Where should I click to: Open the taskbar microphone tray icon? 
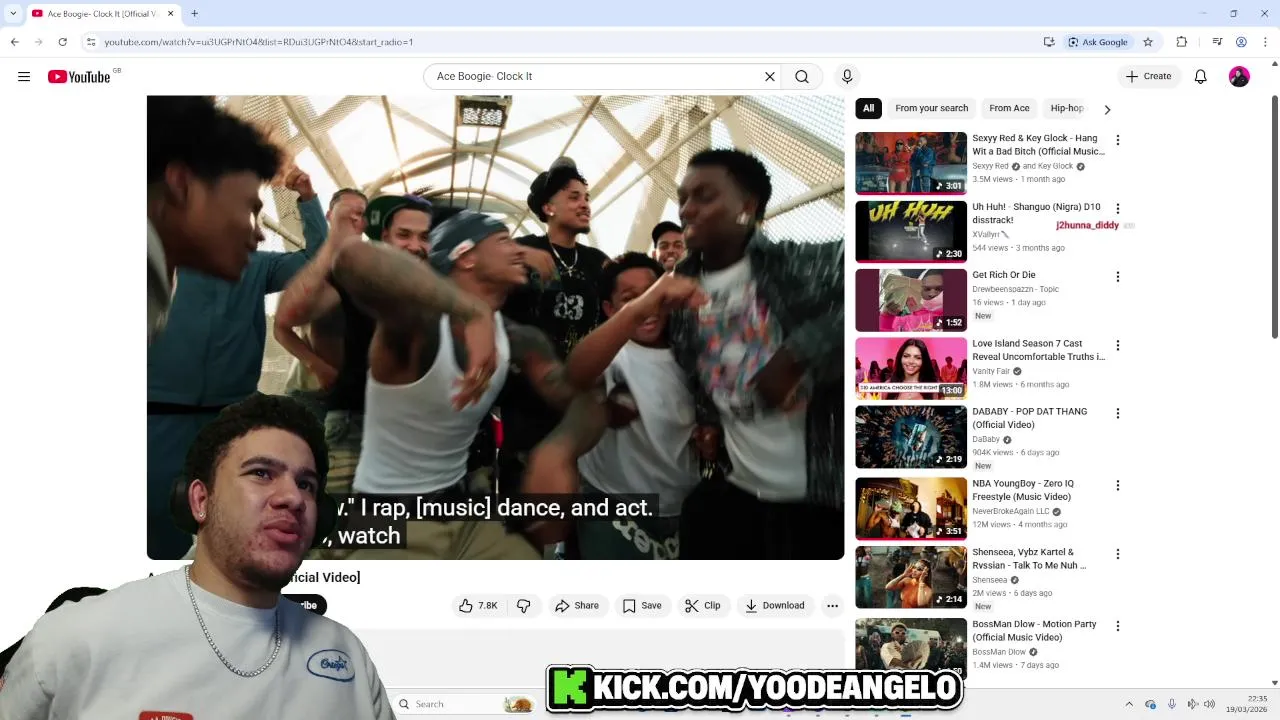click(1172, 704)
